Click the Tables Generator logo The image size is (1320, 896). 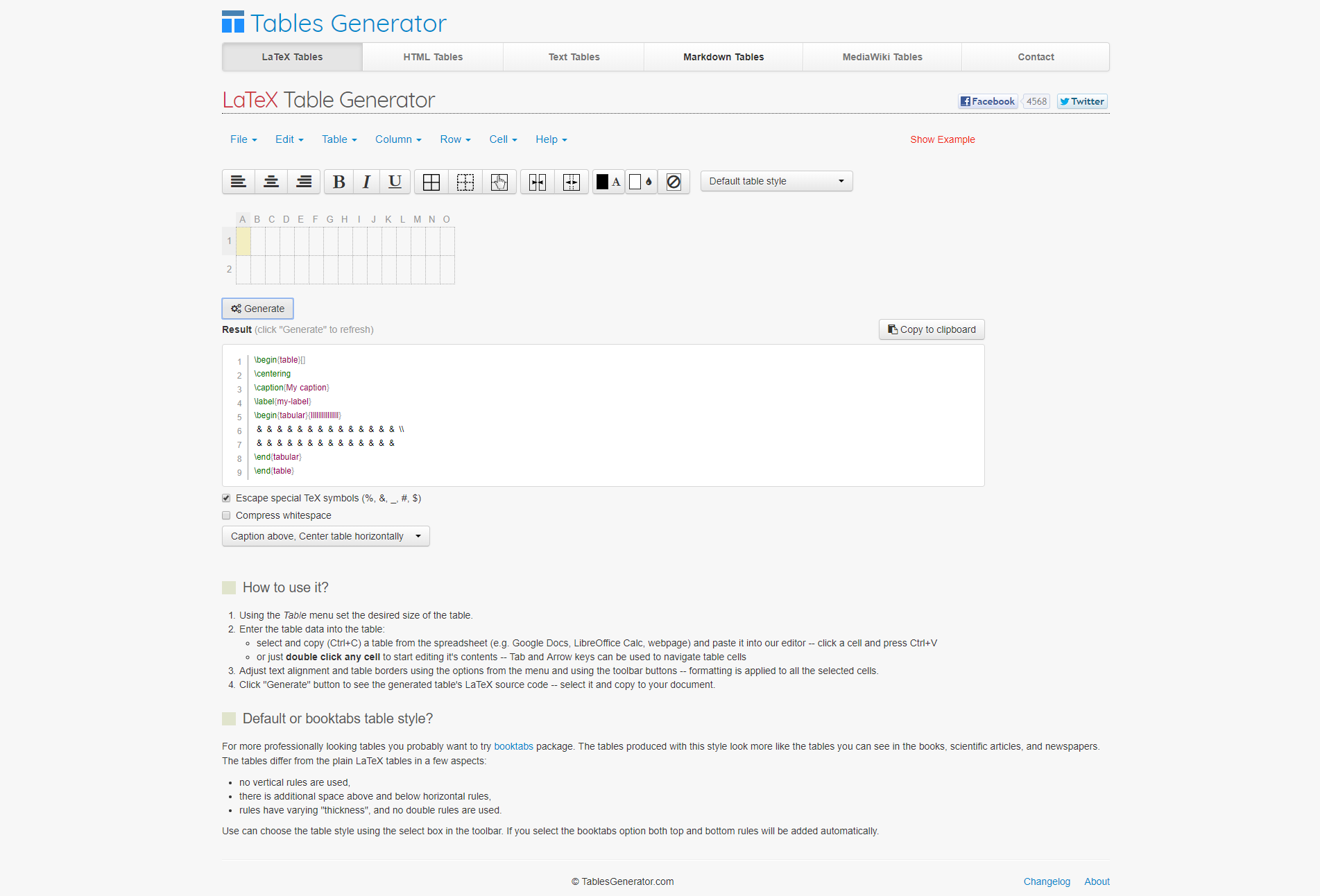tap(334, 23)
